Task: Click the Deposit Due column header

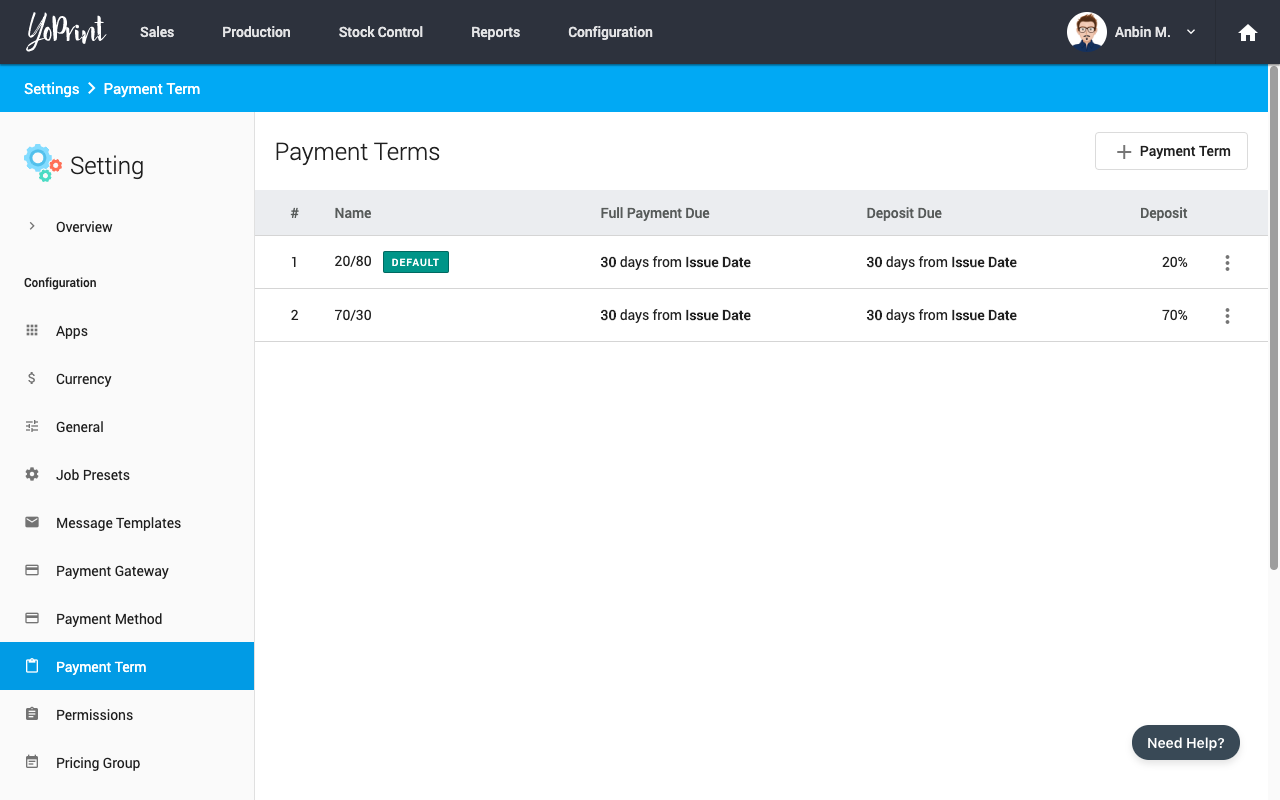Action: pos(904,213)
